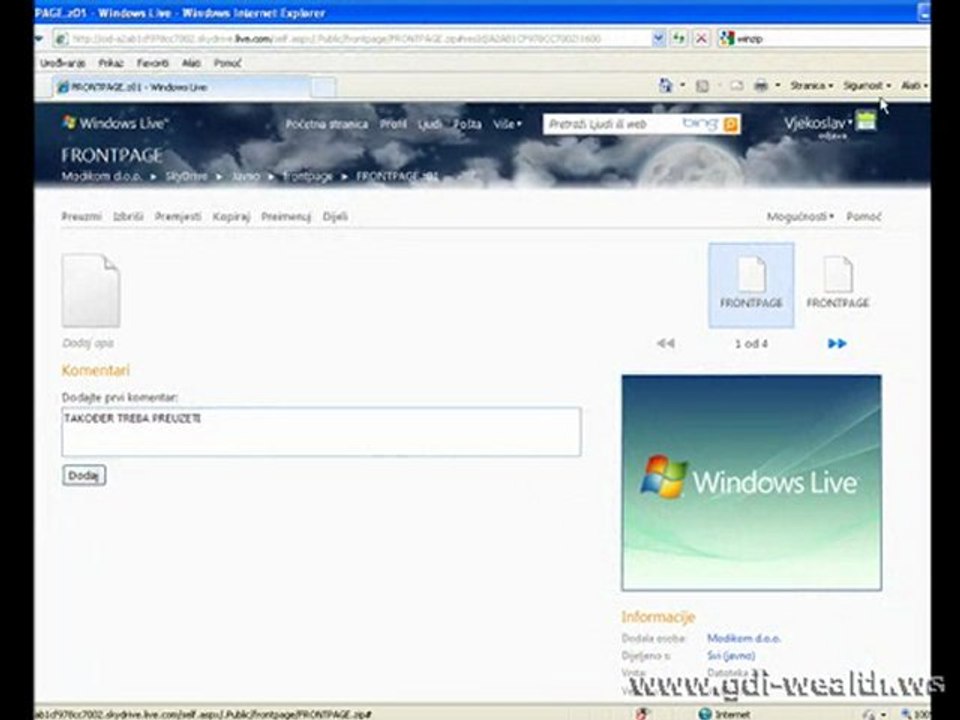Open the Favoriti menu
Screen dimensions: 960x720
(152, 63)
